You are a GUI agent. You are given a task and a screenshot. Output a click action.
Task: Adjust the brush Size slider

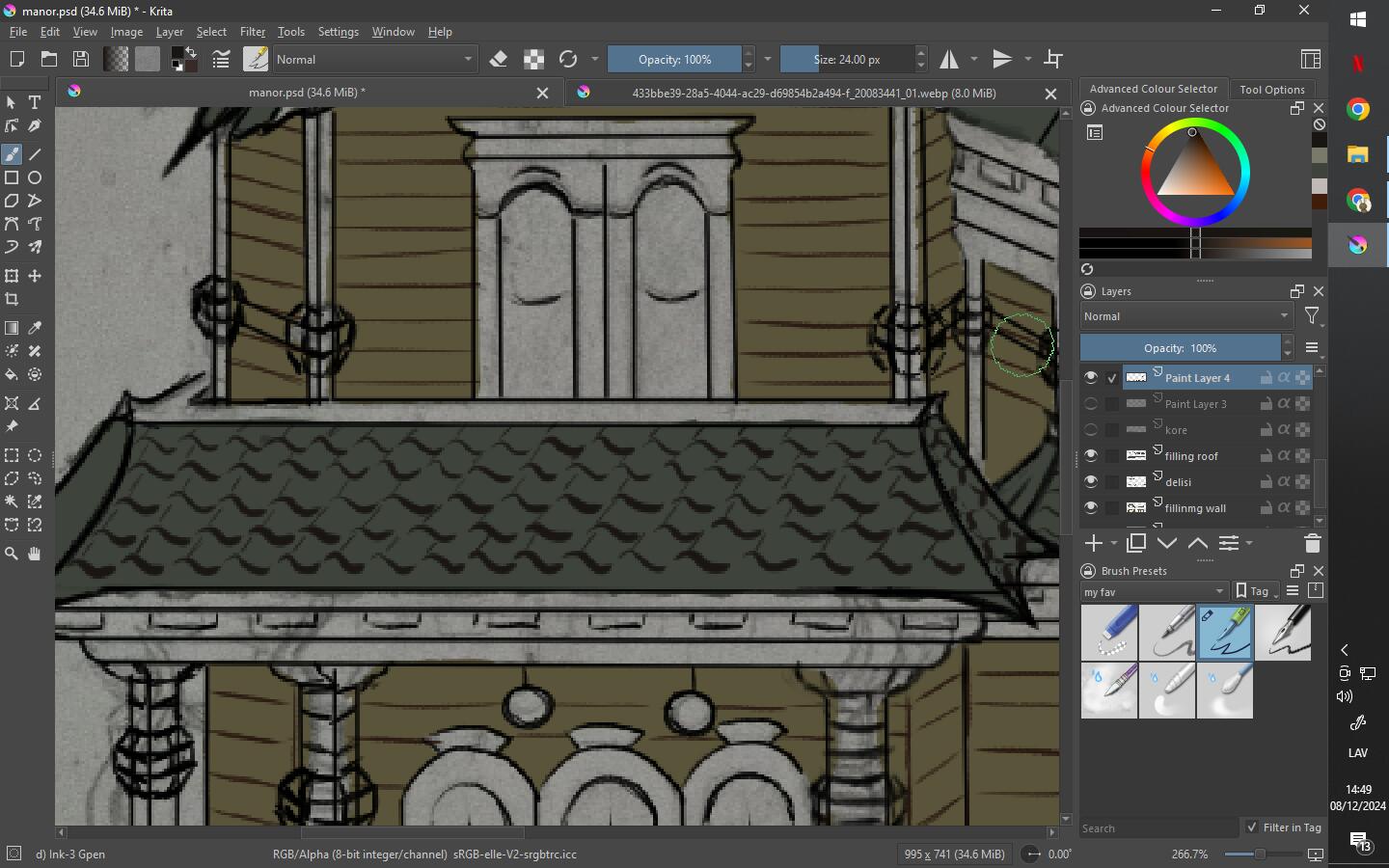[846, 59]
